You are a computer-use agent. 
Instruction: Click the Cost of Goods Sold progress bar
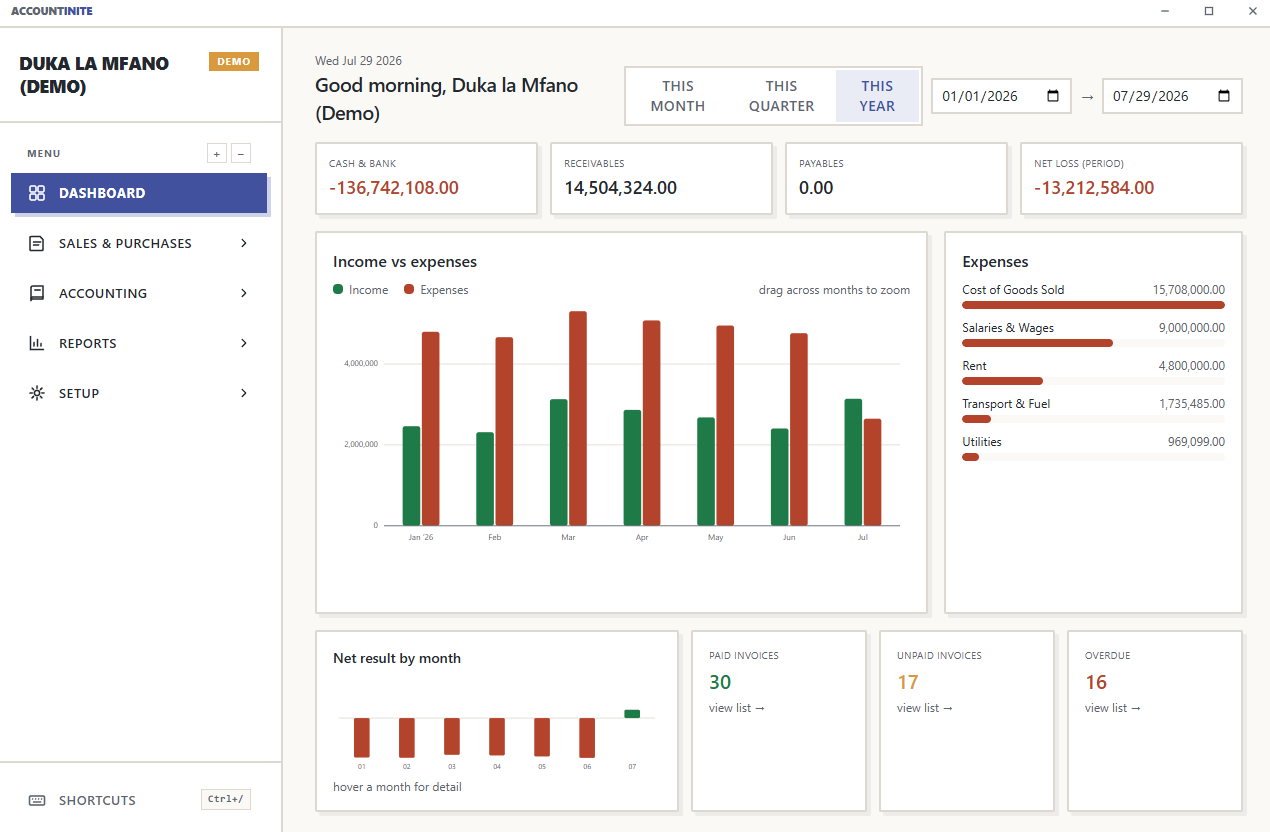coord(1093,305)
